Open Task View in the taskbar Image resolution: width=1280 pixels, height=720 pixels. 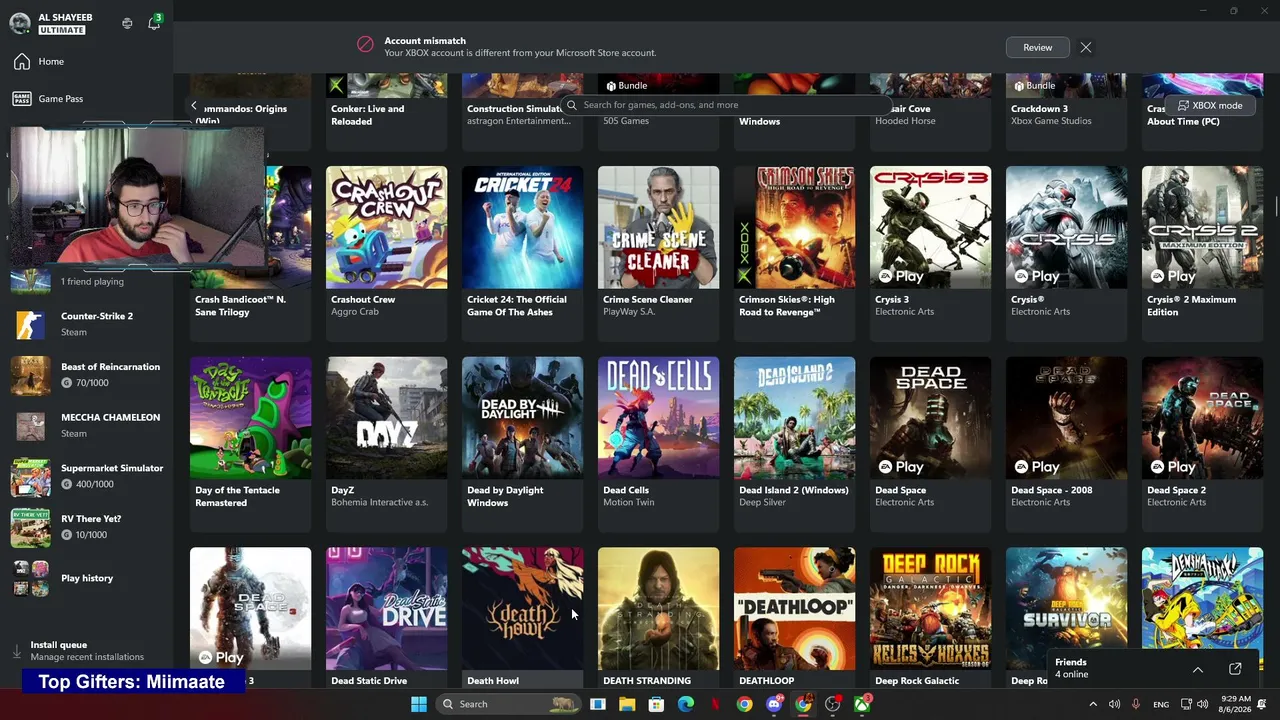[x=598, y=704]
